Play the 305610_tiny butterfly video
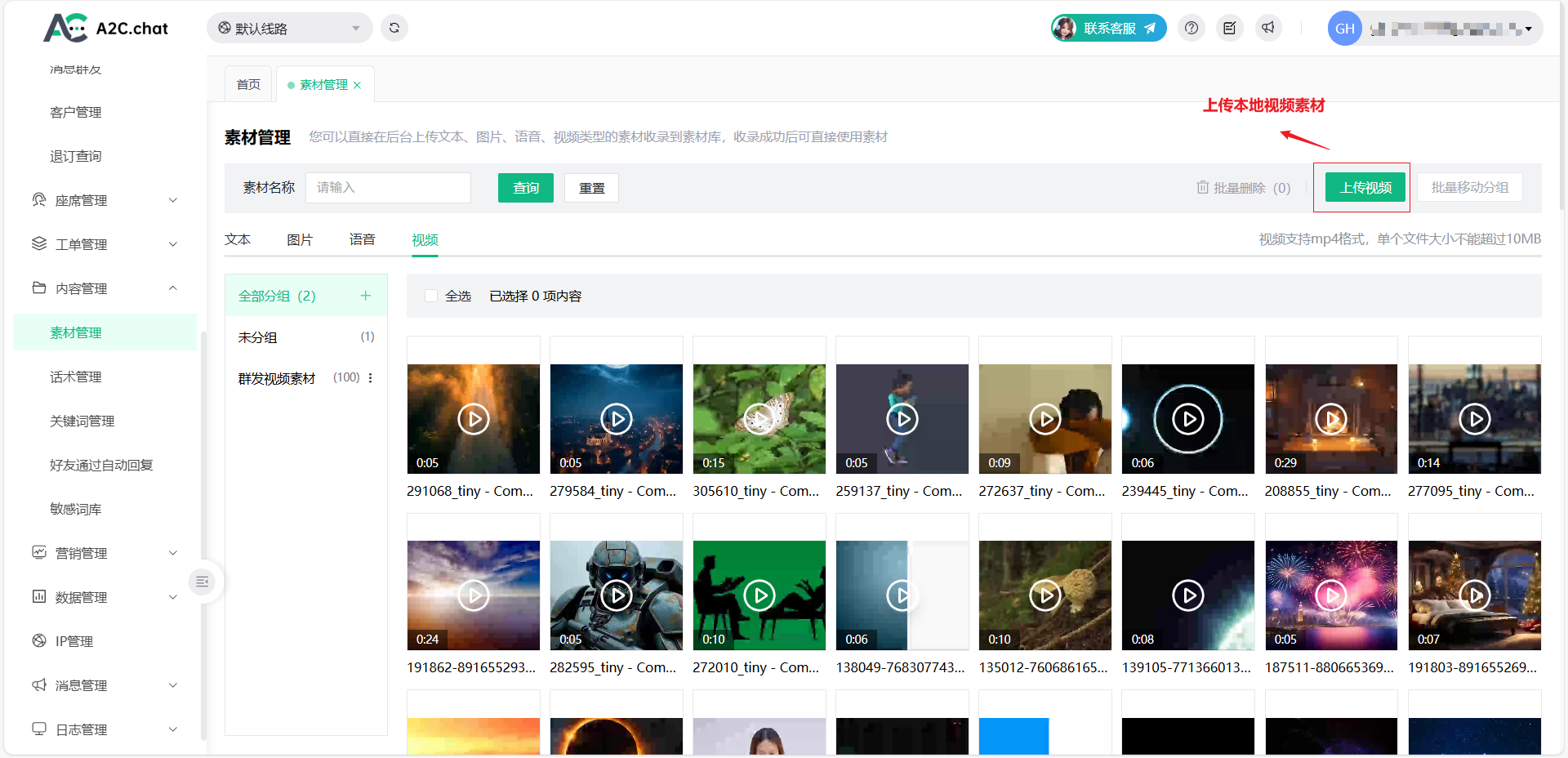The image size is (1568, 758). [x=759, y=419]
